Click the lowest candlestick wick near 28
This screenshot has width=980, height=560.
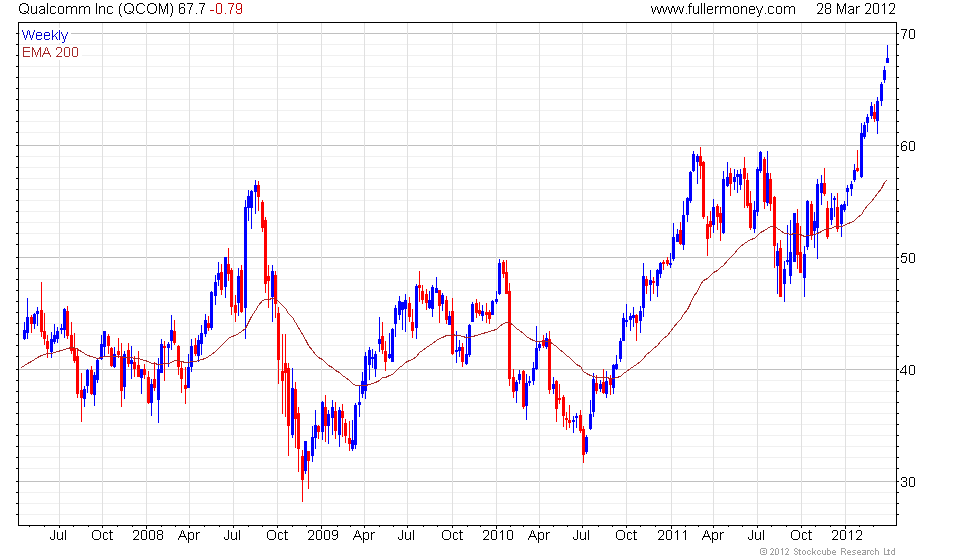(x=302, y=478)
